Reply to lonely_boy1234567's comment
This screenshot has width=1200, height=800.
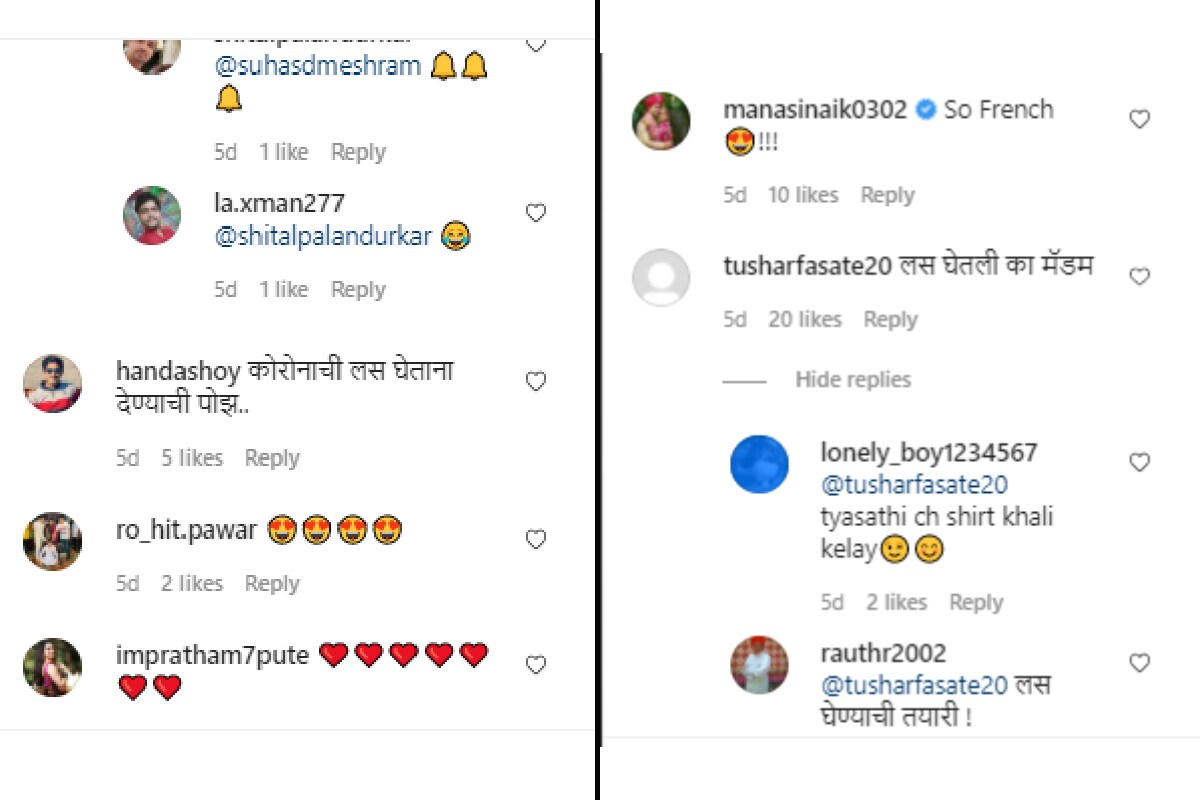pos(975,602)
